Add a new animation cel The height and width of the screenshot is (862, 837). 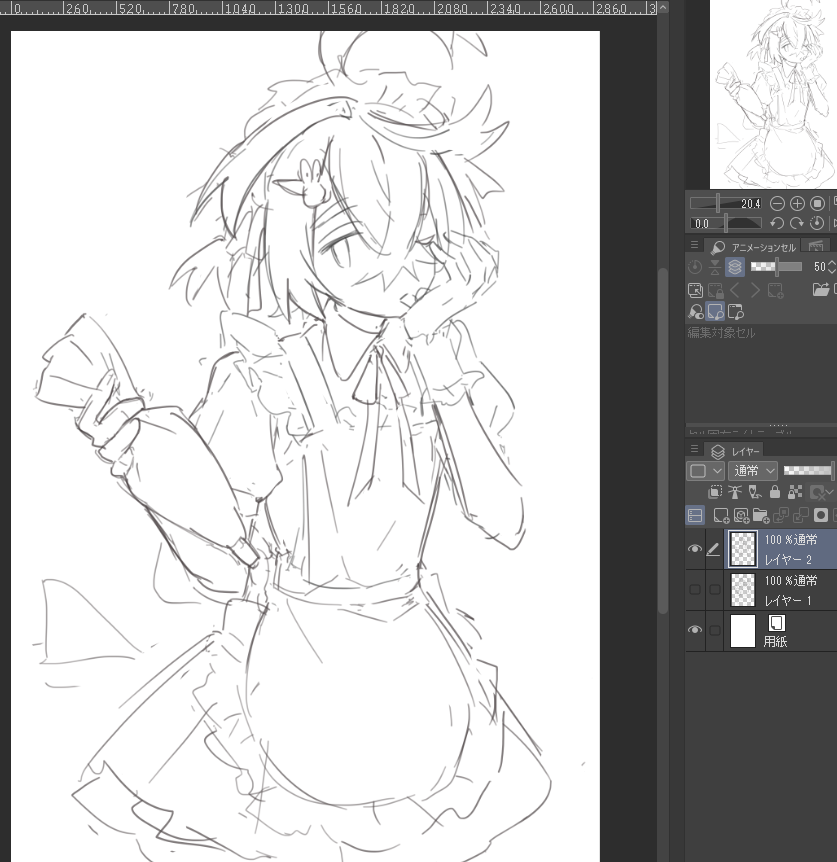coord(775,290)
